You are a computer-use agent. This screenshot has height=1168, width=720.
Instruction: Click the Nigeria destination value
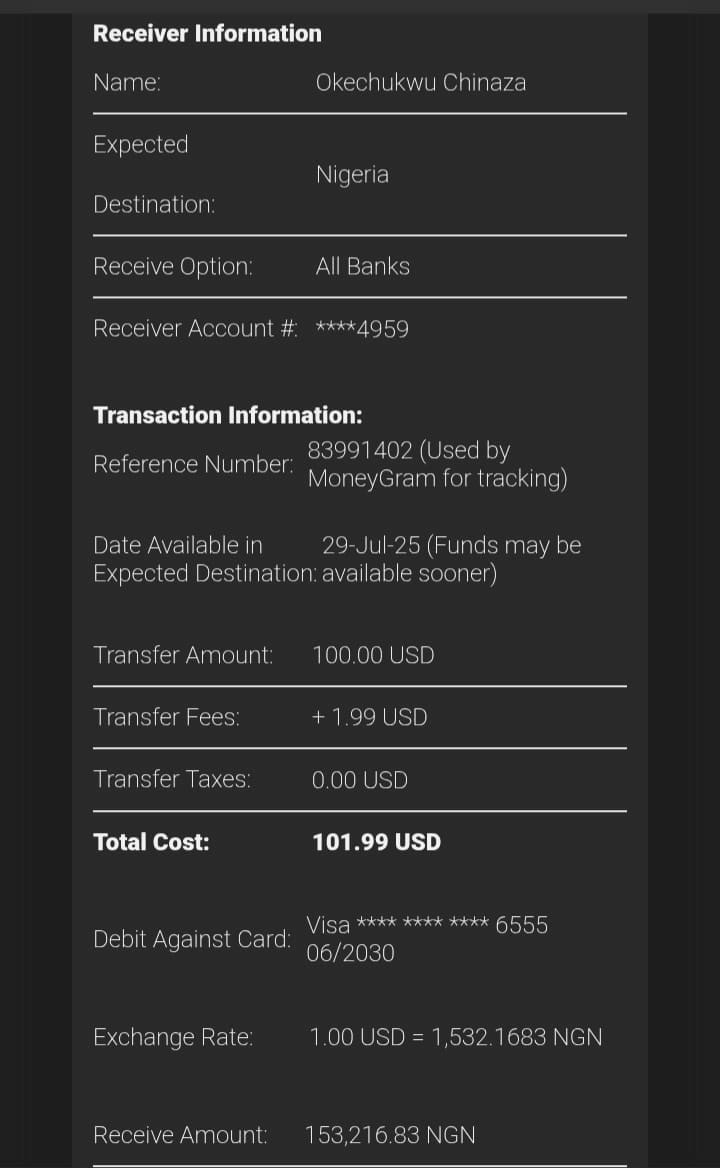352,174
